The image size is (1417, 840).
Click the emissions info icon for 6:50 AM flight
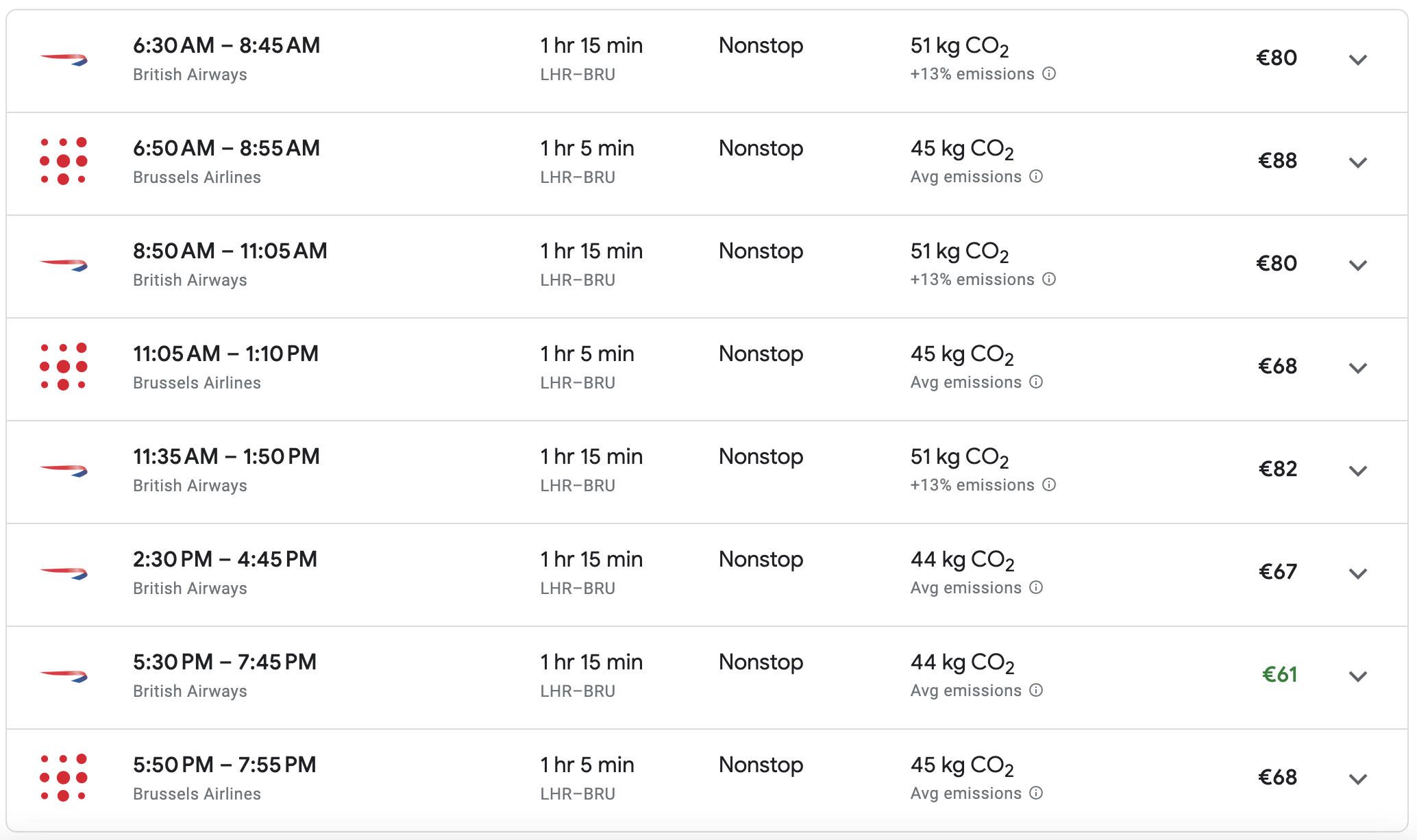pyautogui.click(x=1036, y=177)
